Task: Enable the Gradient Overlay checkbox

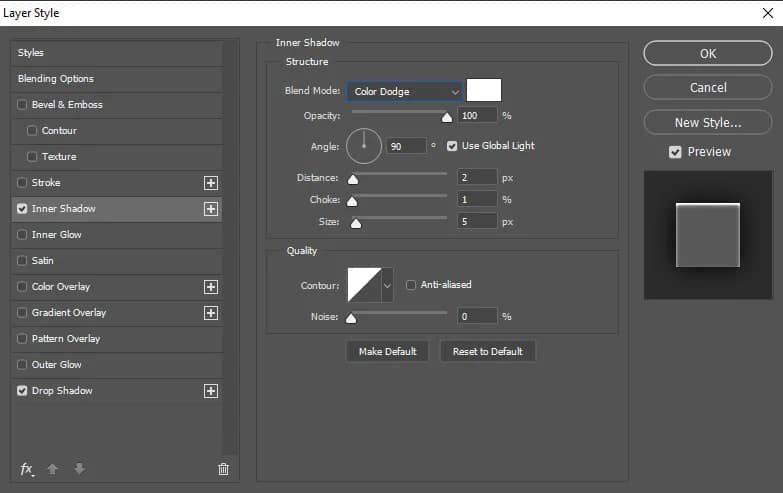Action: coord(22,312)
